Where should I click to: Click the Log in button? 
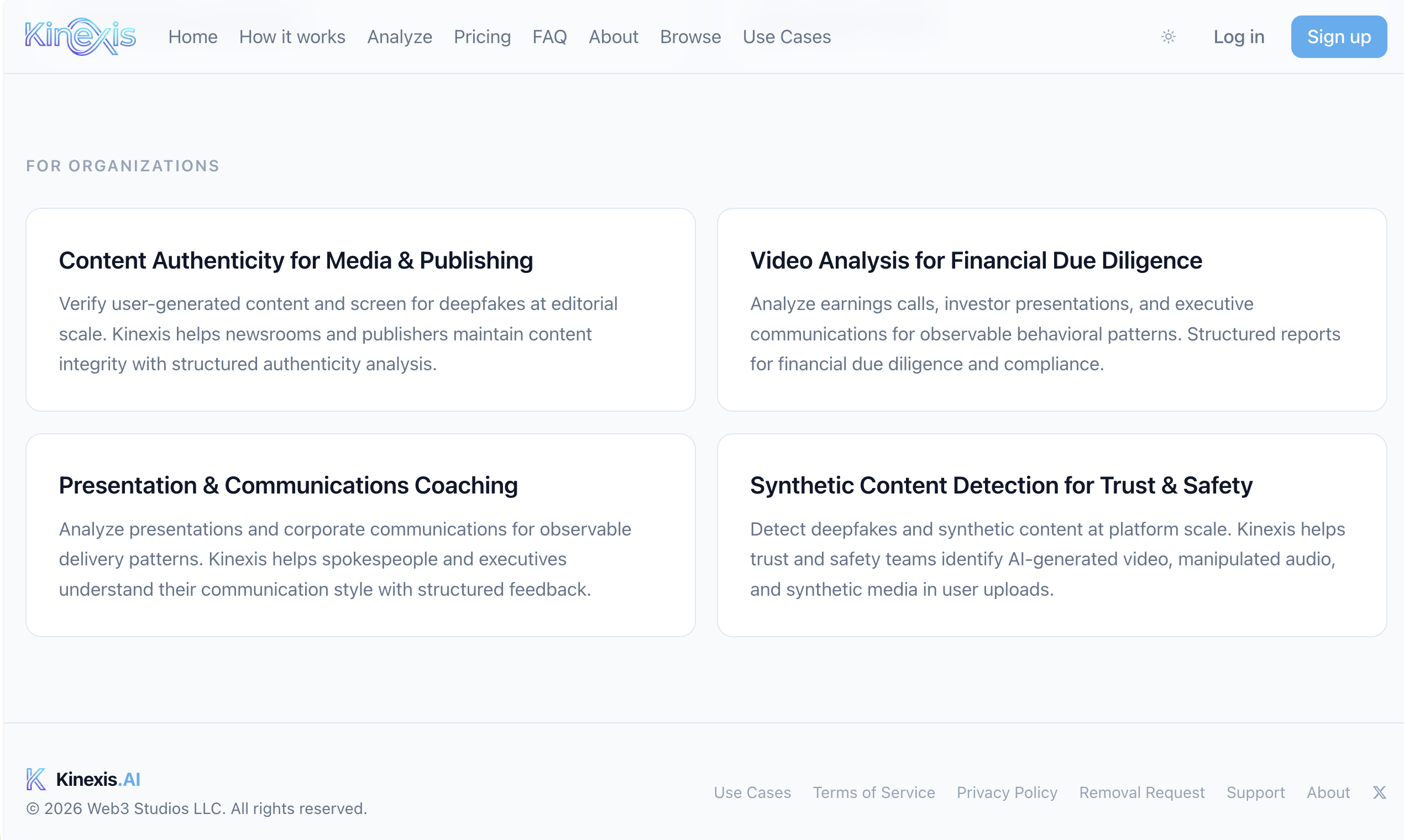point(1238,36)
